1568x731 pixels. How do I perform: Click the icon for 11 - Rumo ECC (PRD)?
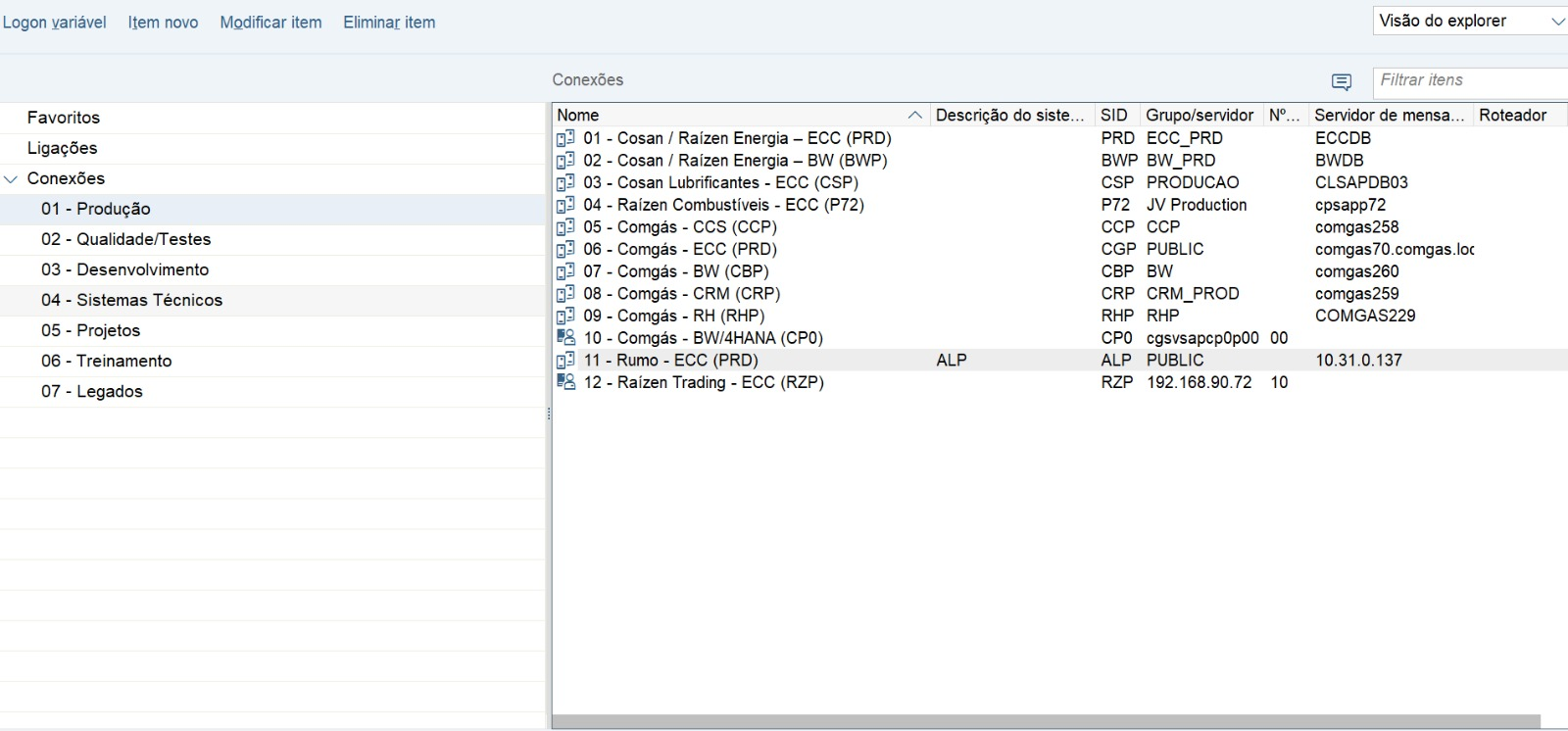565,361
